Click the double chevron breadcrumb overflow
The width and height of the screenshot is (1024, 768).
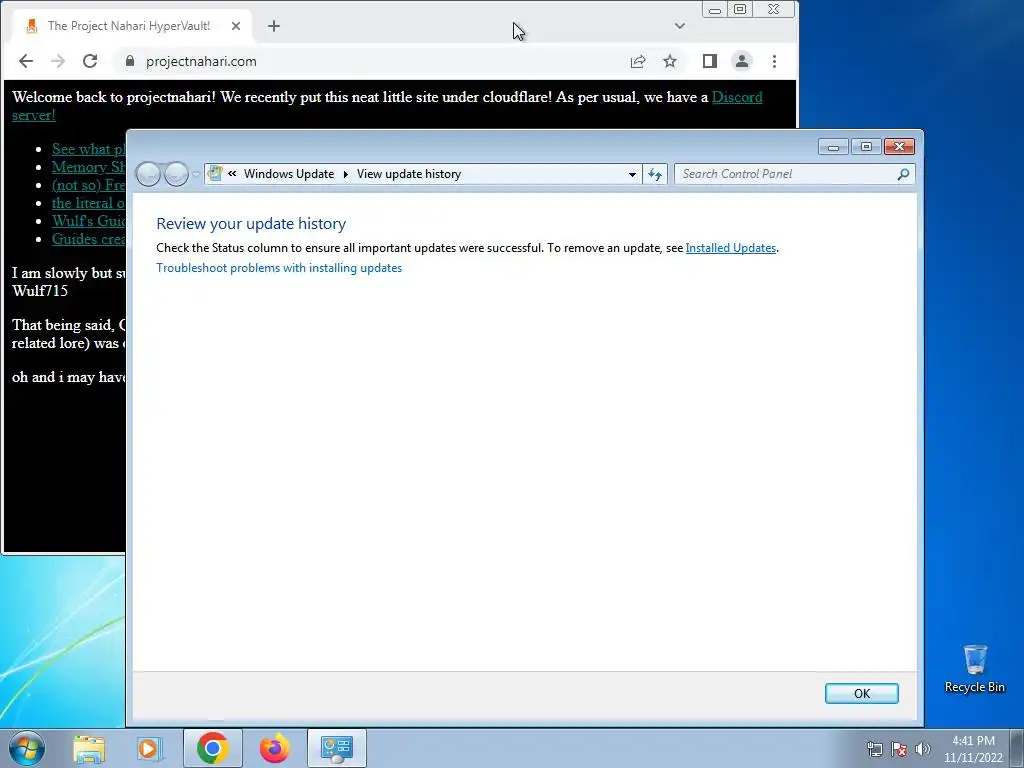(x=232, y=174)
